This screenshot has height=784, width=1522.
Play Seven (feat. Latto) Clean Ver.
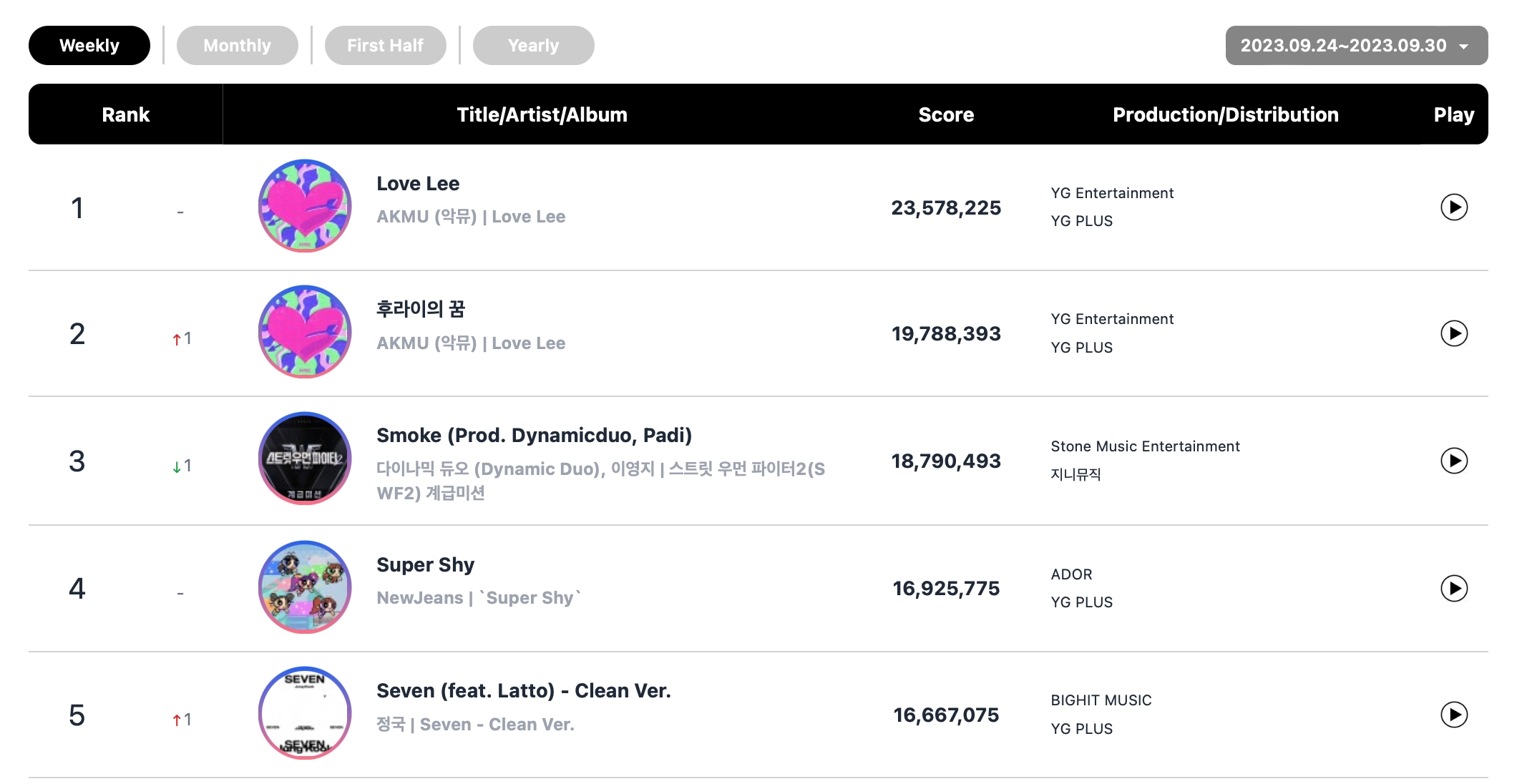point(1453,715)
